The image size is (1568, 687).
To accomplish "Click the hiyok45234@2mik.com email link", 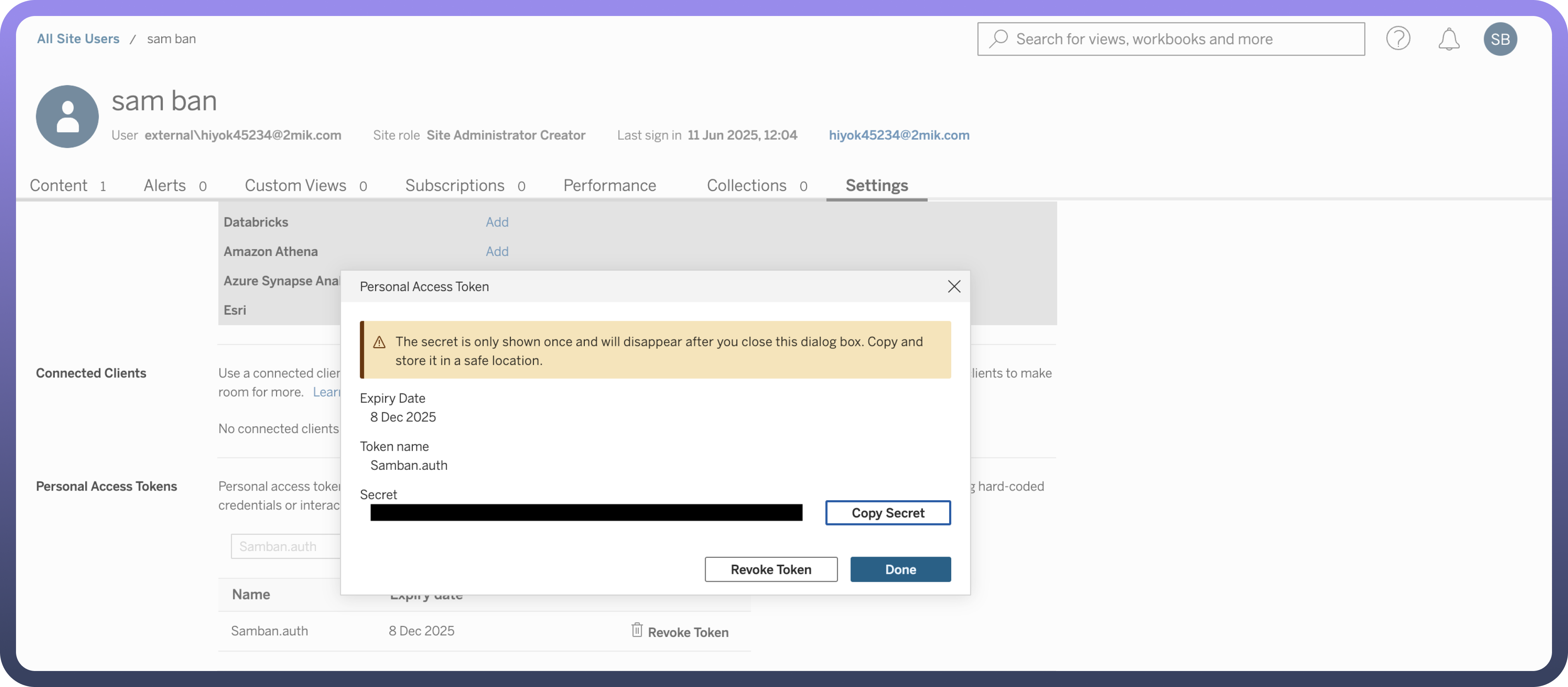I will click(898, 135).
